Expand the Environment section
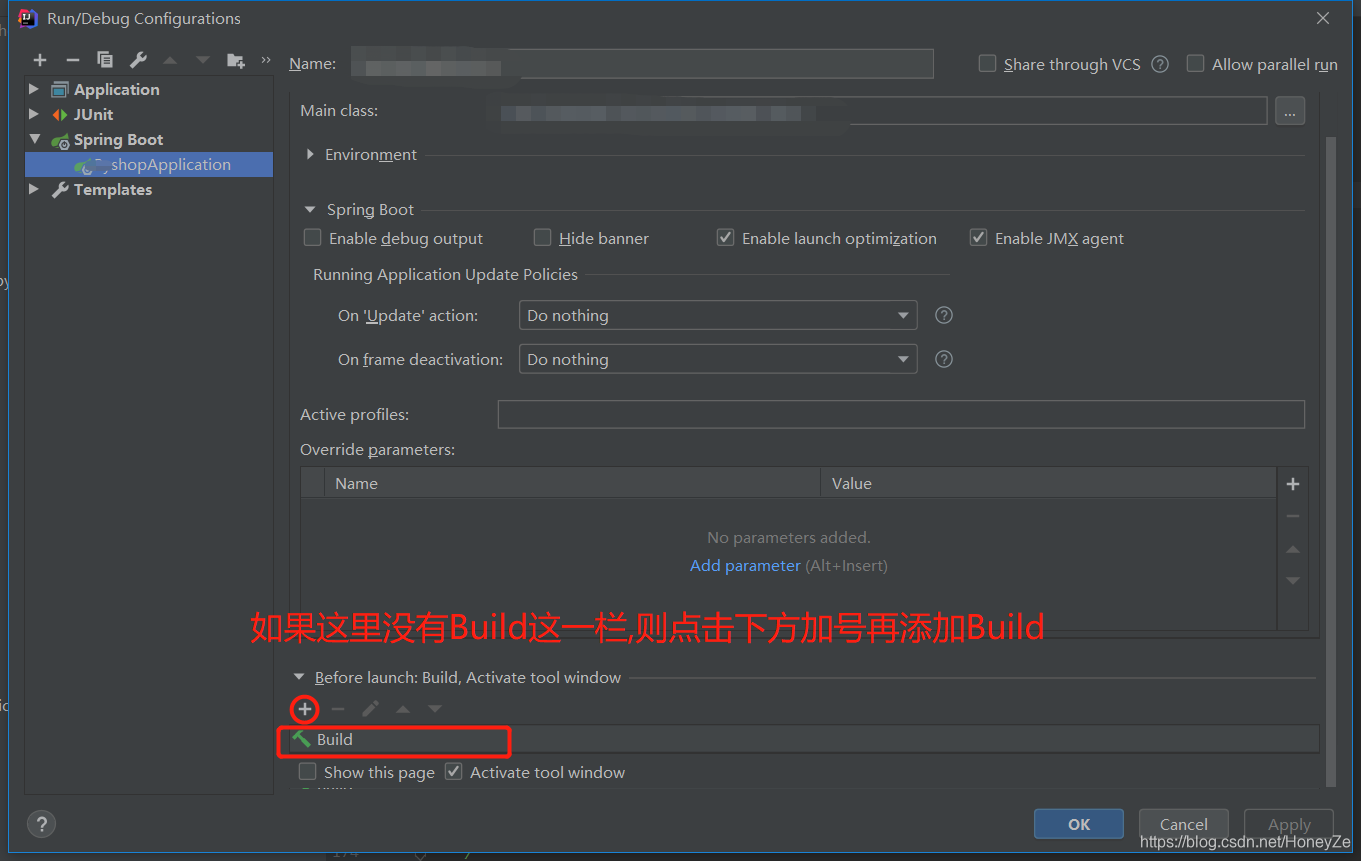 point(310,154)
